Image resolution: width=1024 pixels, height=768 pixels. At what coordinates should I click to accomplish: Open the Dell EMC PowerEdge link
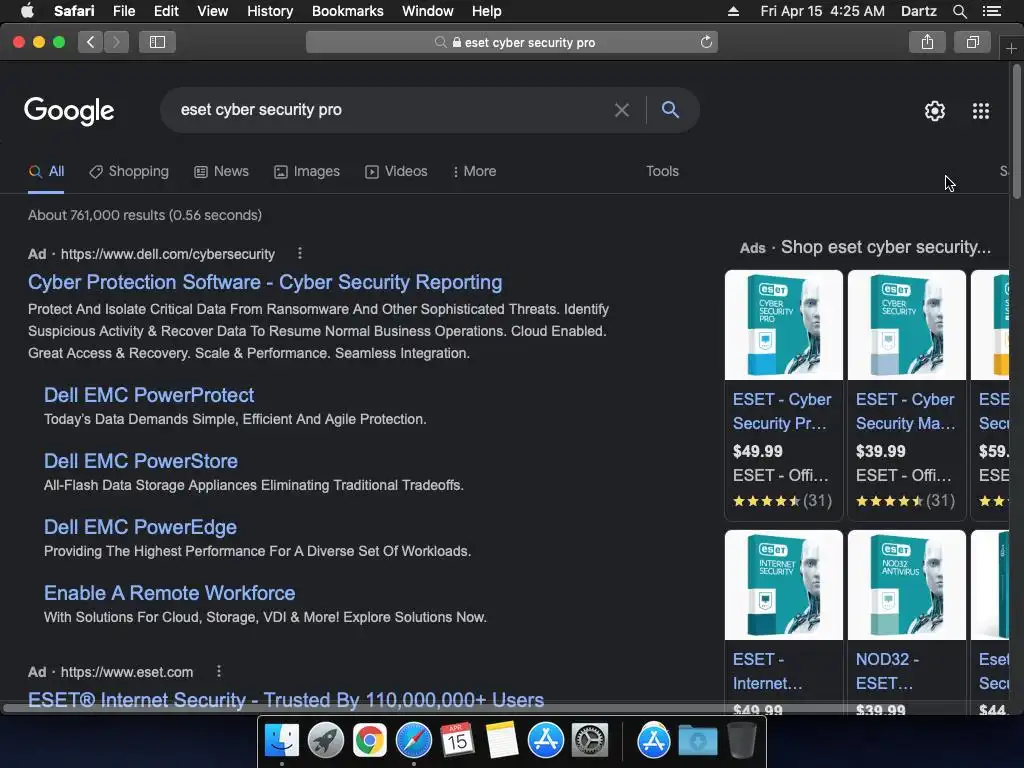click(x=140, y=527)
